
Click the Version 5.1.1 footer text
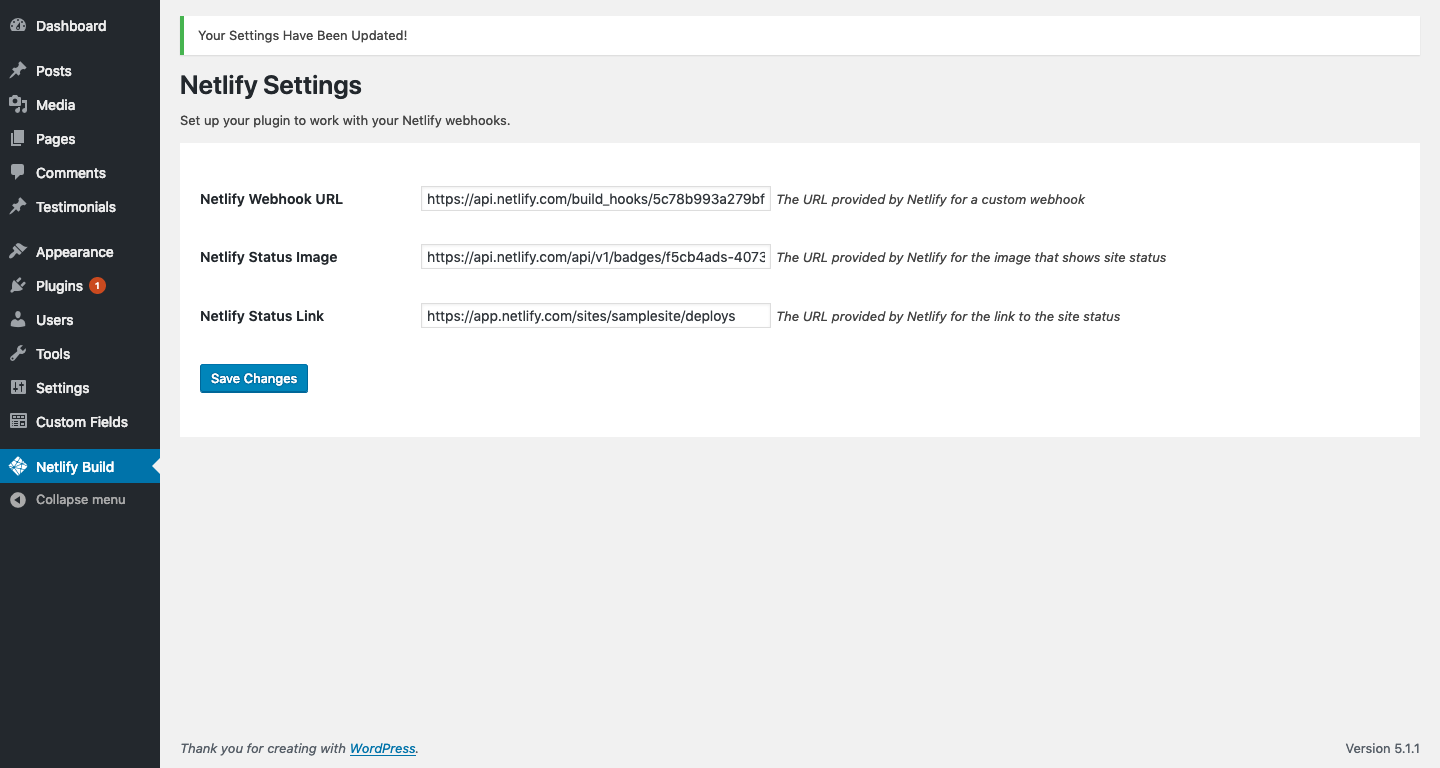coord(1383,749)
